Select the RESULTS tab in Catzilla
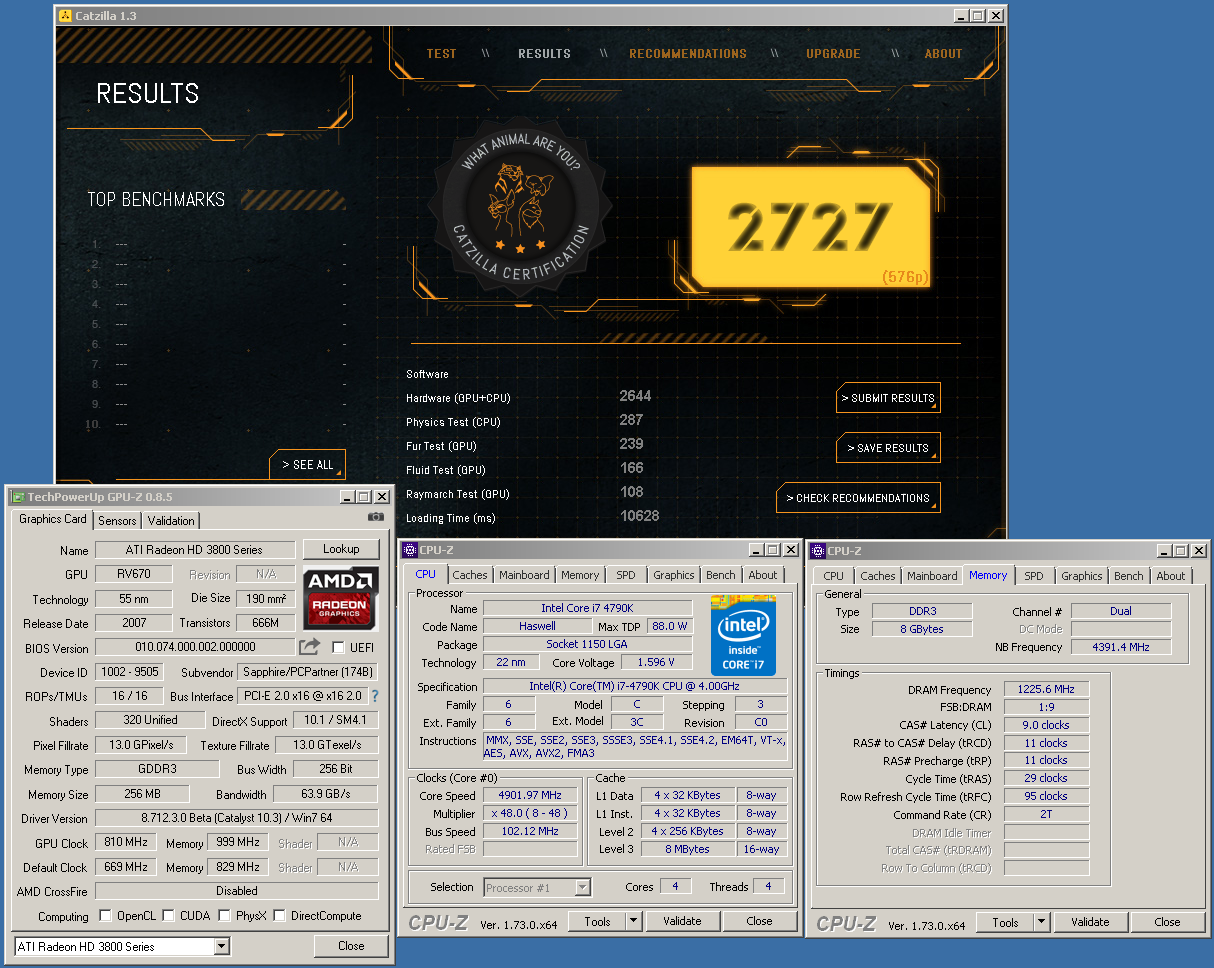Image resolution: width=1214 pixels, height=968 pixels. pyautogui.click(x=544, y=54)
